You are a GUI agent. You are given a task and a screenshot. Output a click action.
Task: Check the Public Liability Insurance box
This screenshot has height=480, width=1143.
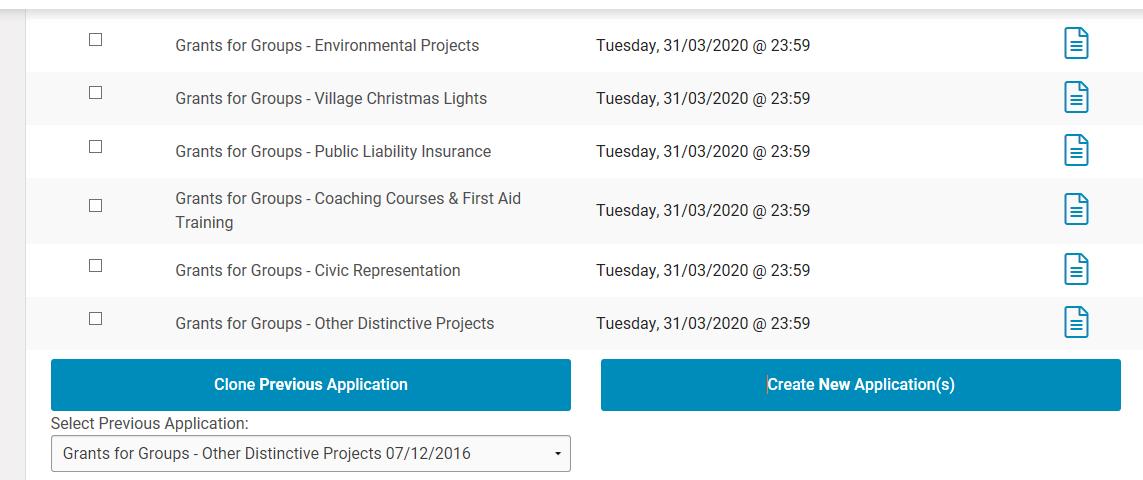[x=96, y=147]
